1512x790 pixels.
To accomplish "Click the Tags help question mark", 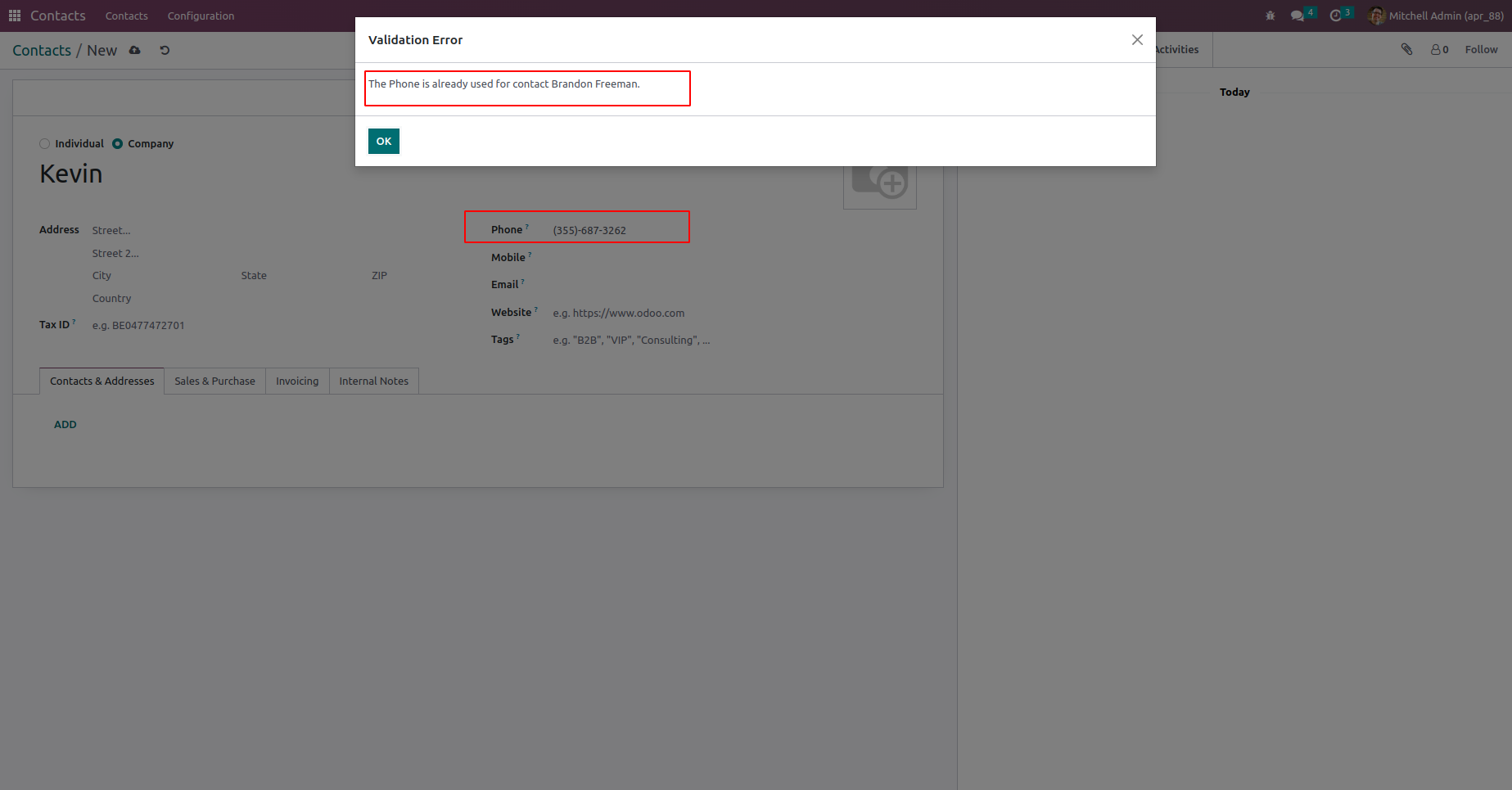I will pyautogui.click(x=518, y=336).
